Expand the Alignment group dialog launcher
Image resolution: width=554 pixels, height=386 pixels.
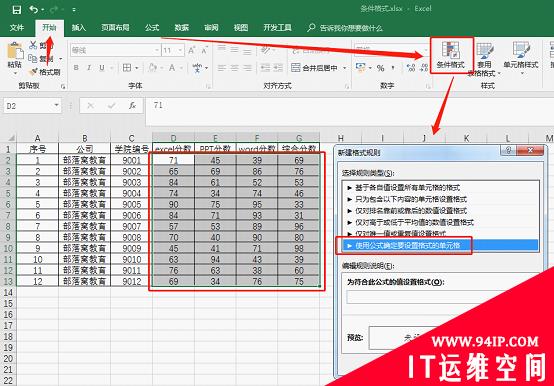pyautogui.click(x=347, y=87)
